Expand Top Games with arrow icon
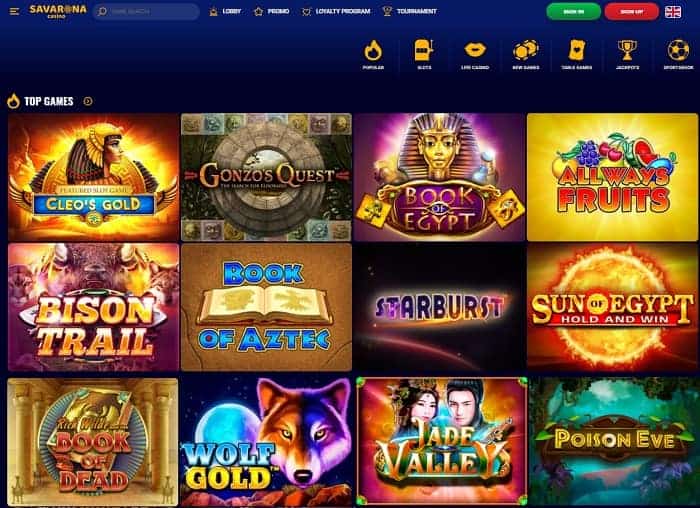Screen dimensions: 700x508 [x=88, y=101]
